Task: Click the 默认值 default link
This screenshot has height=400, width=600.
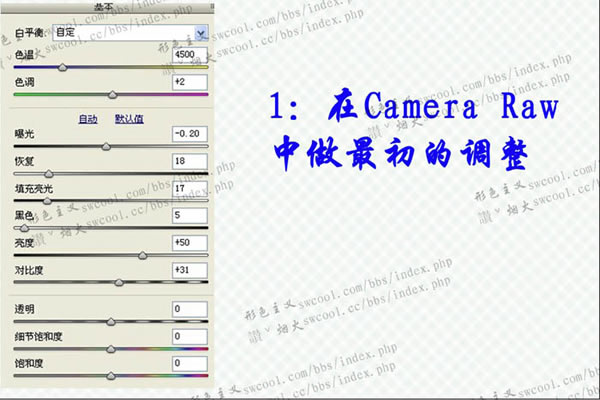Action: click(x=129, y=119)
